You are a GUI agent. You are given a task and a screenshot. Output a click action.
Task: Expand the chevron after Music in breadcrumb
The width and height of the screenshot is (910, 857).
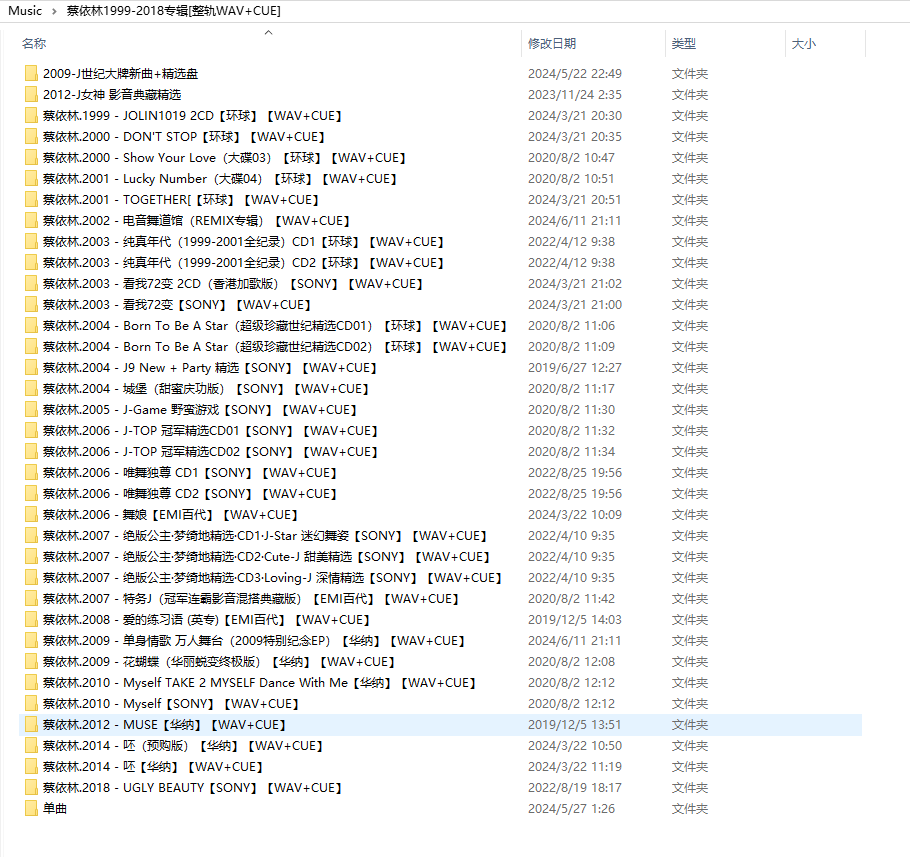(54, 11)
